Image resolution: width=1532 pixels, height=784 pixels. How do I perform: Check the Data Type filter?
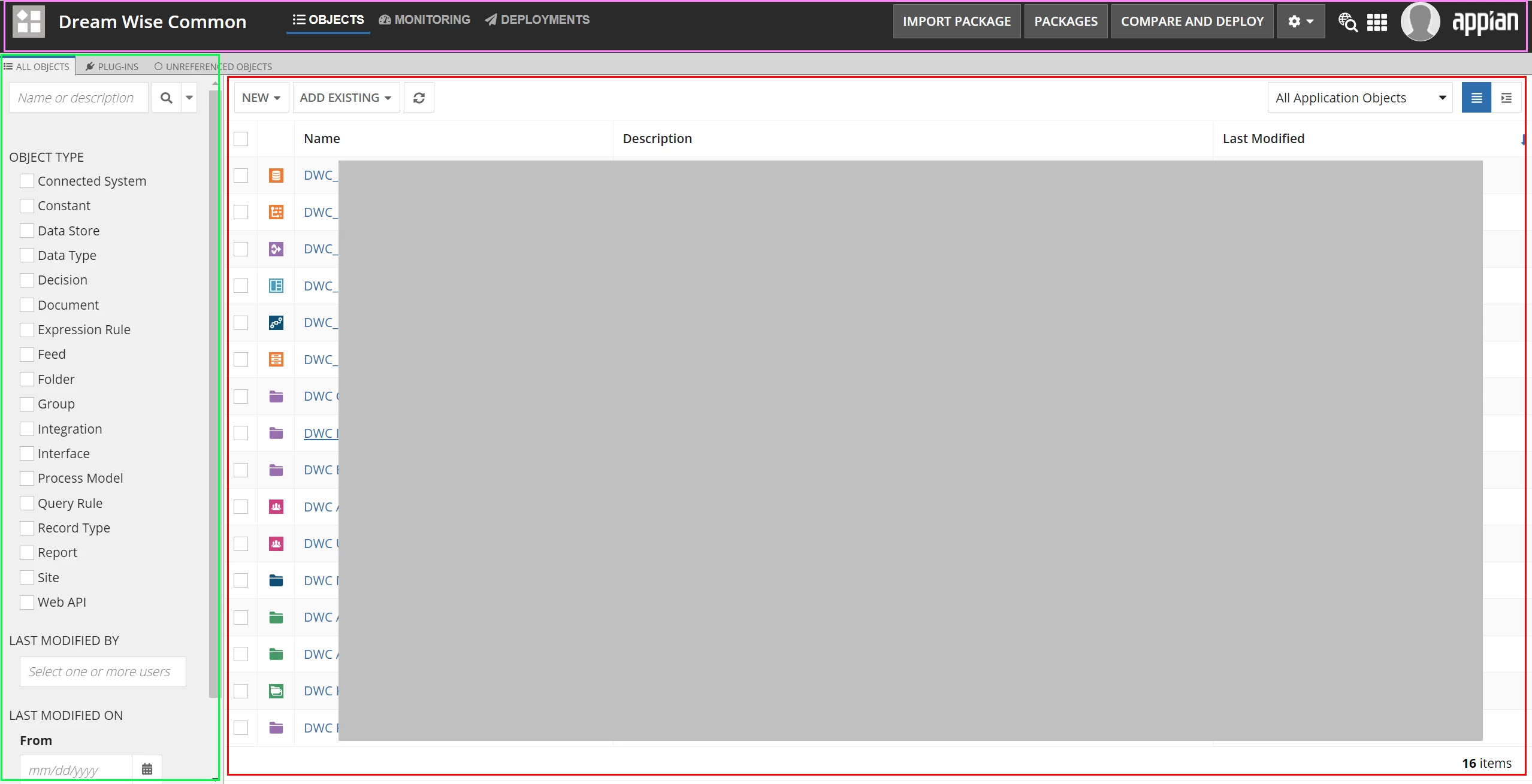tap(27, 256)
